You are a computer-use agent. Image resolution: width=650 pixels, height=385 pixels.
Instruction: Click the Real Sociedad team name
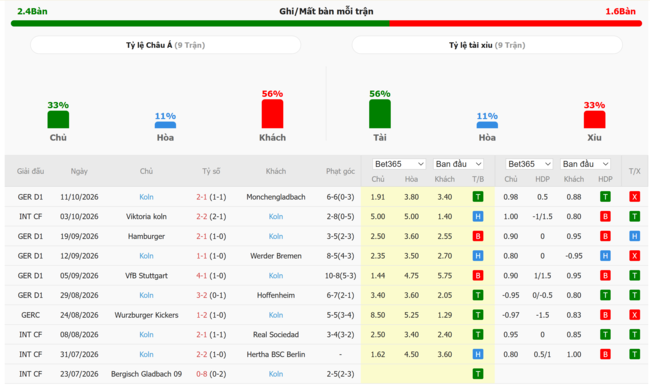coord(276,334)
